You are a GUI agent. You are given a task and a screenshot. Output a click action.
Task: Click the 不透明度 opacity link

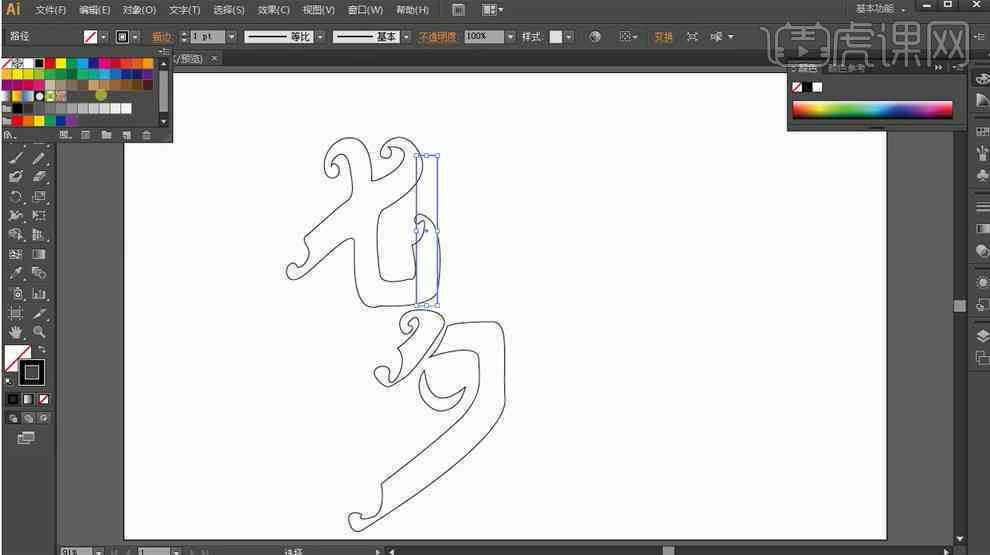point(437,37)
